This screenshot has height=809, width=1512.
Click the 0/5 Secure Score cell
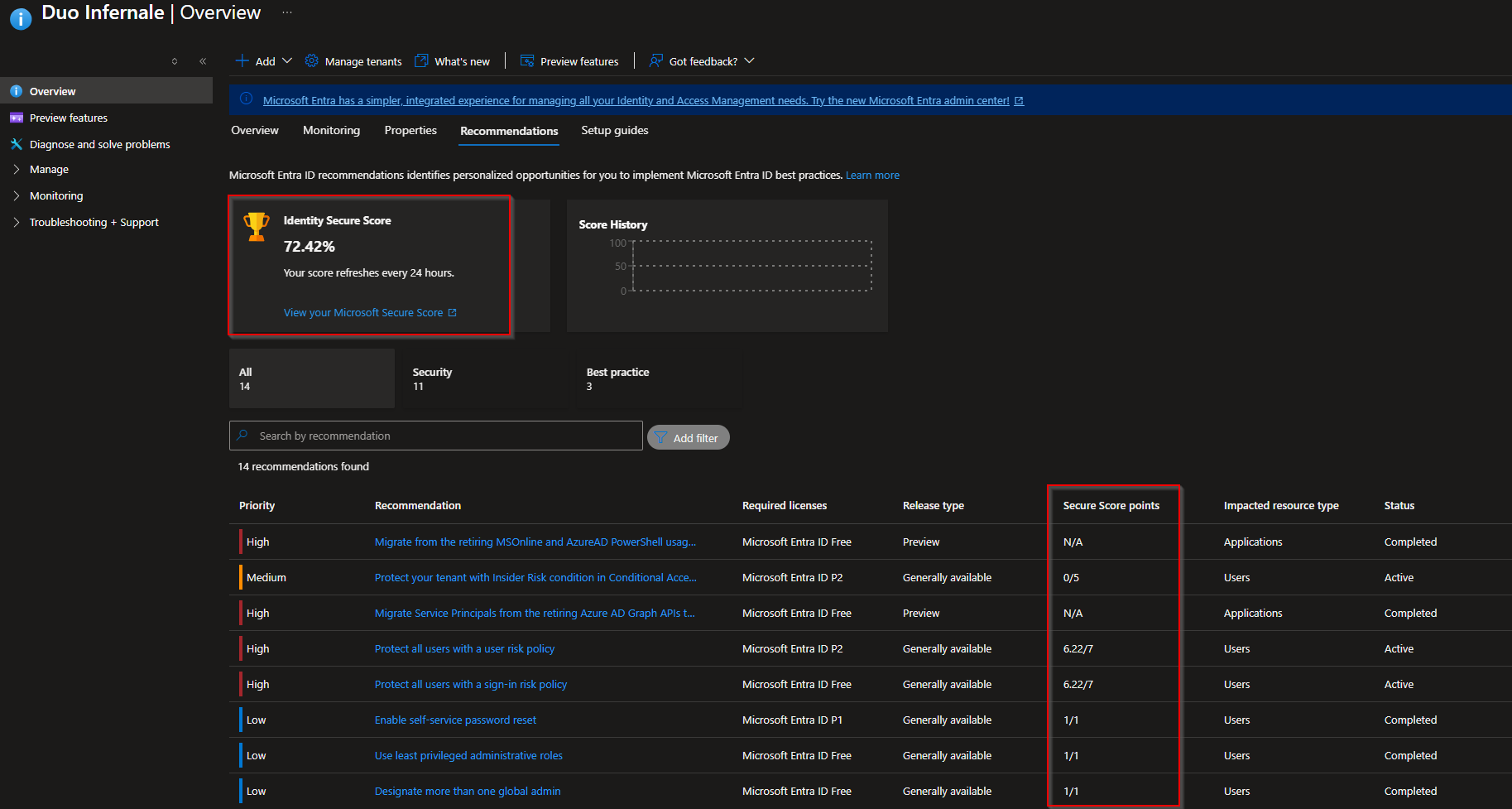[x=1071, y=577]
